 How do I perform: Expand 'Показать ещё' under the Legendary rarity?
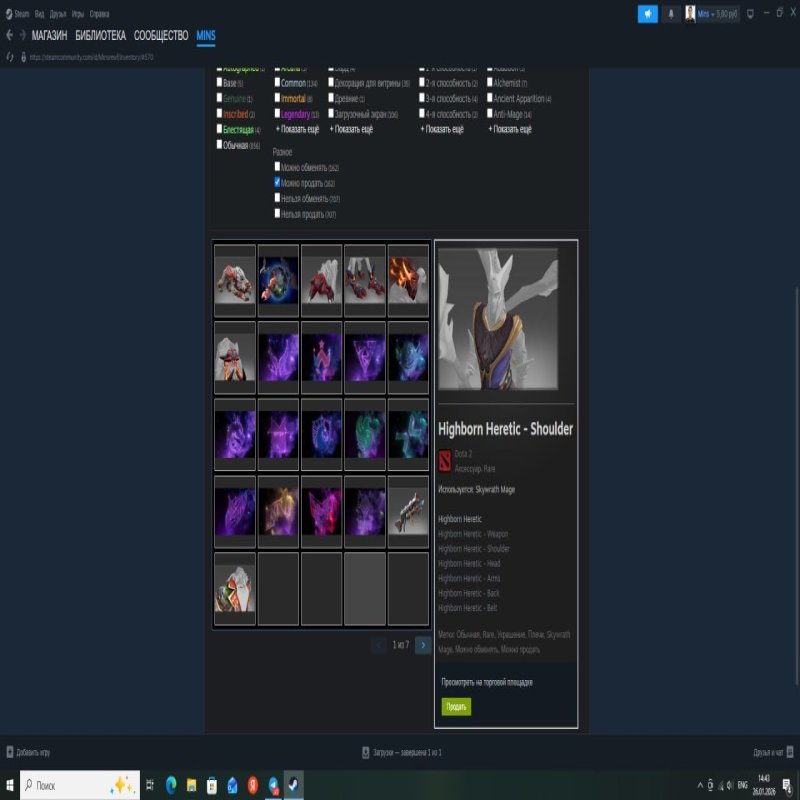coord(297,129)
